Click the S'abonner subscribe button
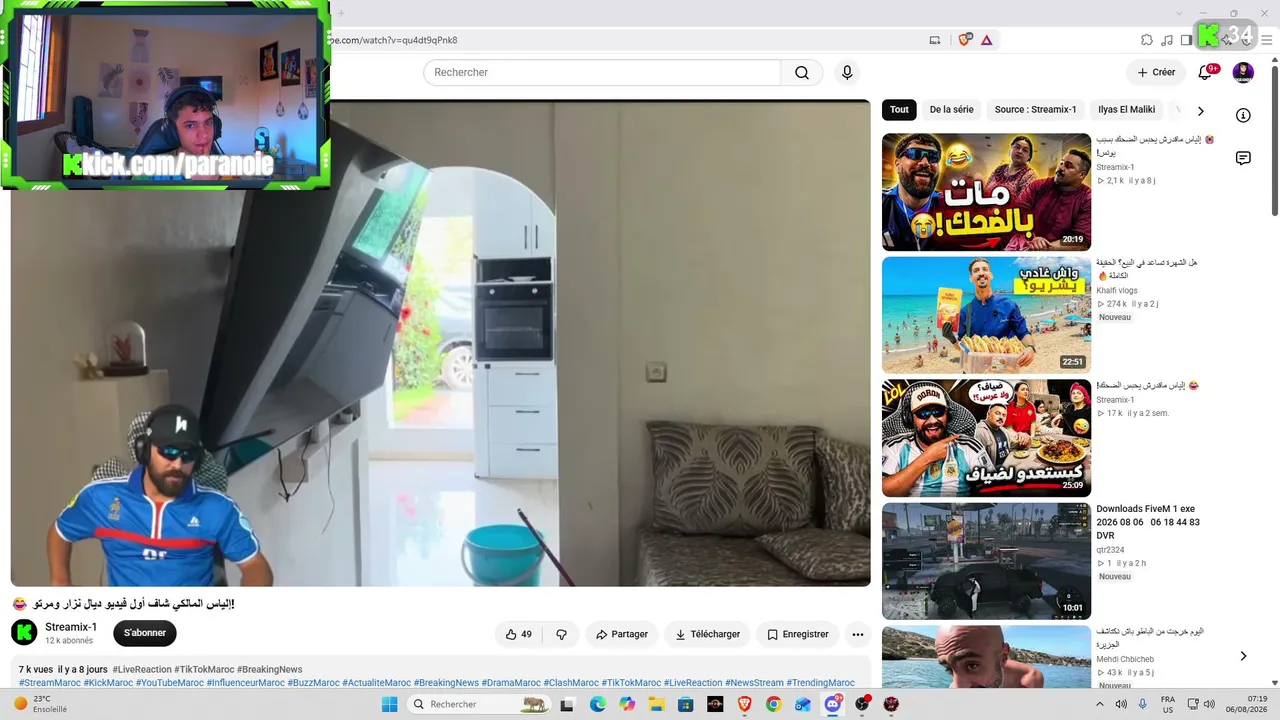 coord(145,633)
